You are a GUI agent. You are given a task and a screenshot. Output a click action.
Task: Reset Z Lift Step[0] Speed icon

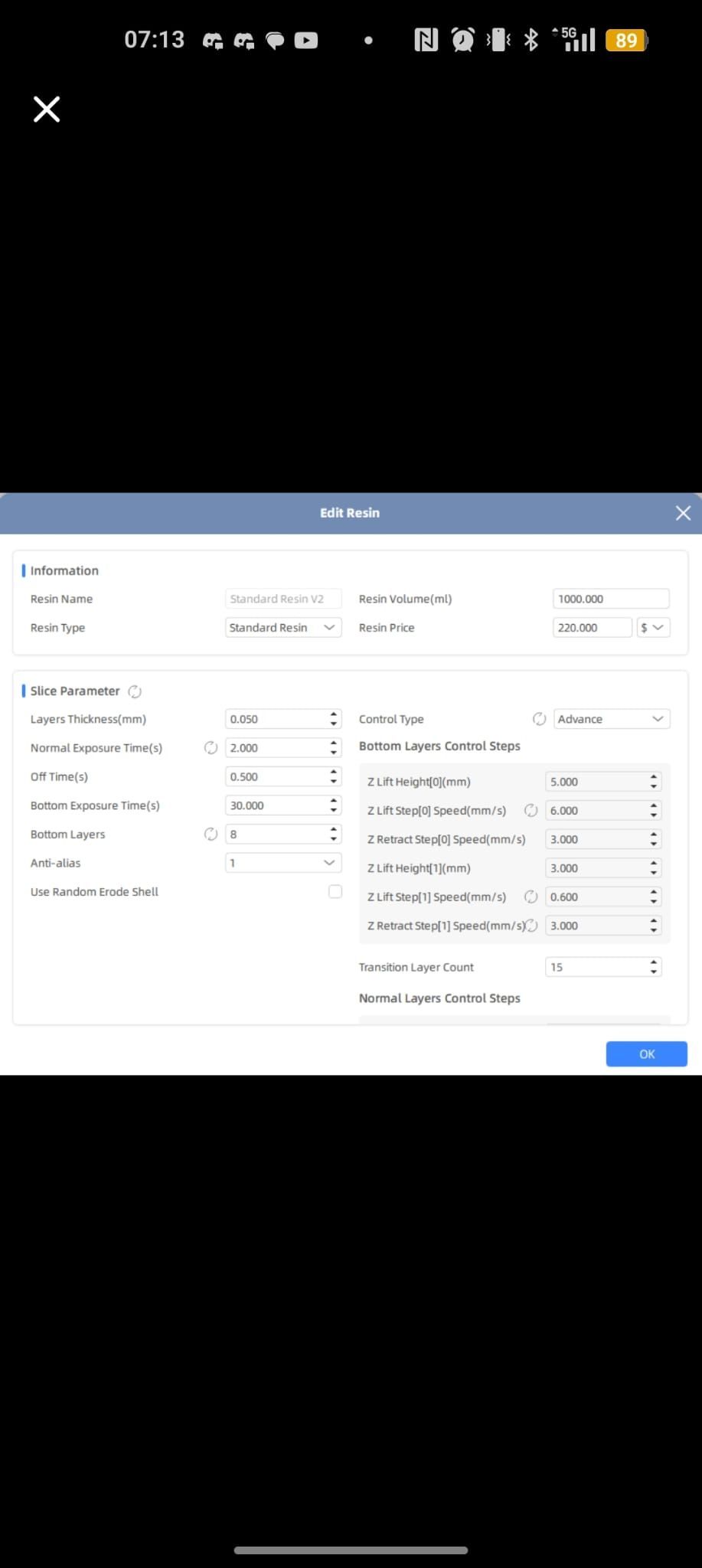531,810
